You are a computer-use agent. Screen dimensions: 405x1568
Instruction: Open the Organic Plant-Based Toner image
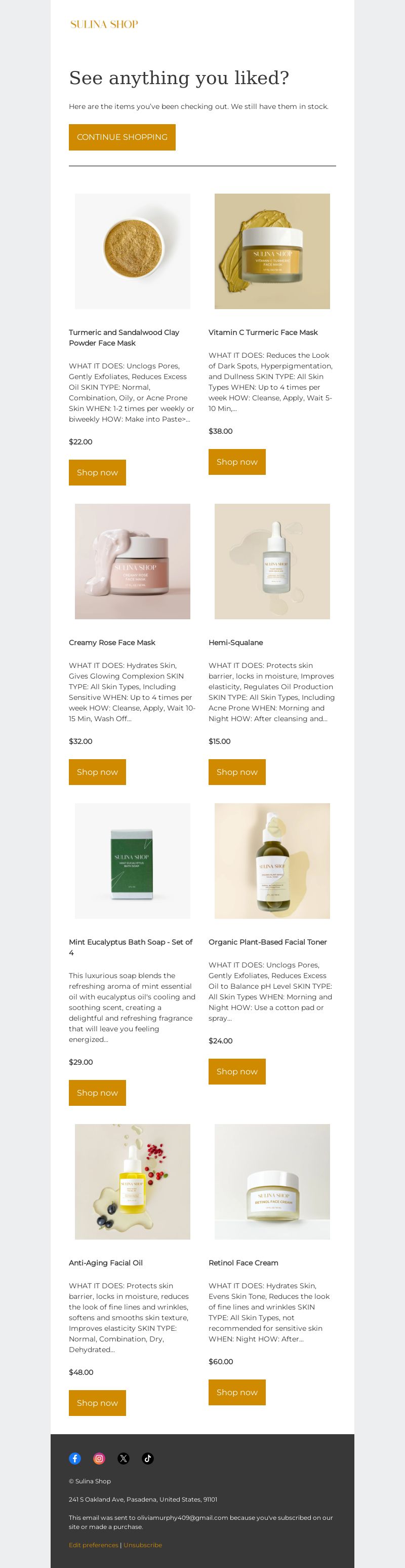tap(272, 861)
